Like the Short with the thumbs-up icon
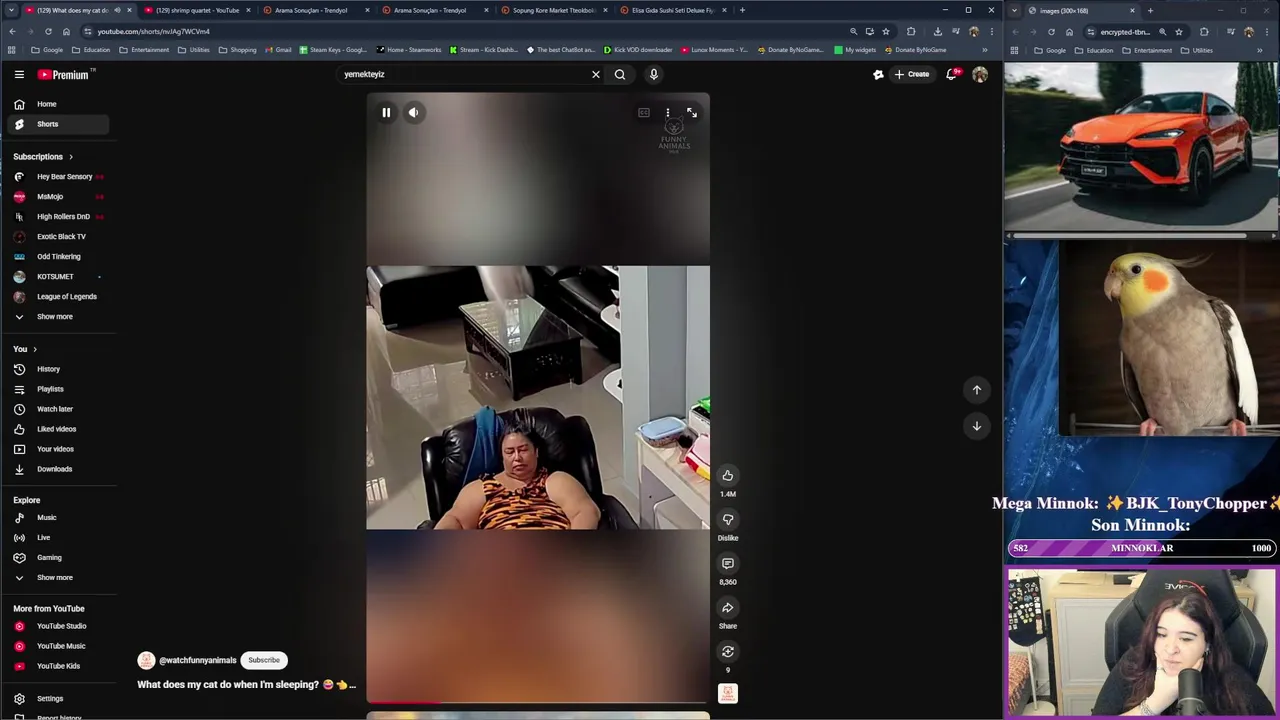This screenshot has width=1280, height=720. pyautogui.click(x=728, y=475)
